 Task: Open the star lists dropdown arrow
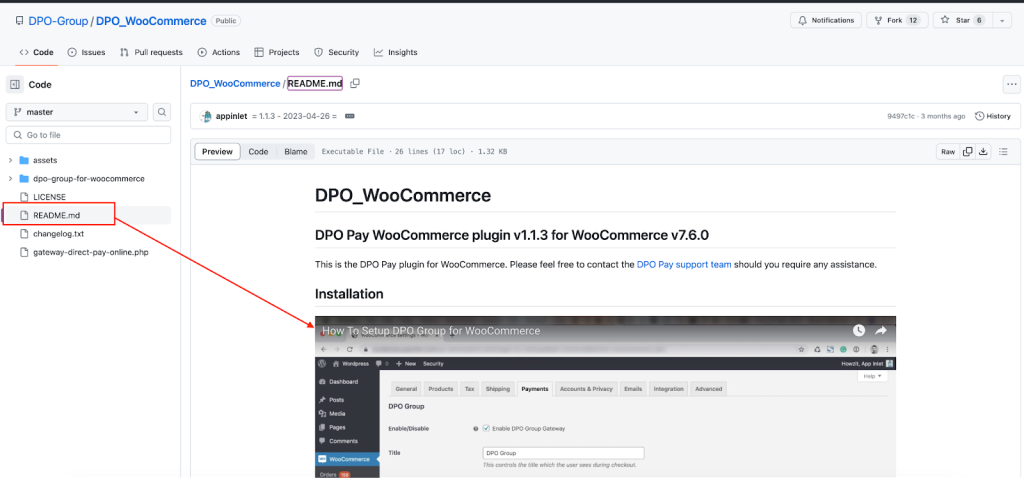(1002, 21)
